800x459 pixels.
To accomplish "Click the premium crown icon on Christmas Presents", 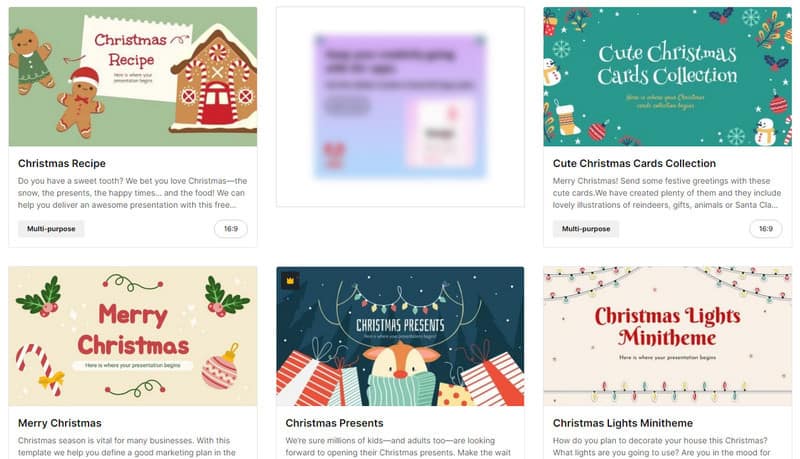I will pyautogui.click(x=291, y=280).
